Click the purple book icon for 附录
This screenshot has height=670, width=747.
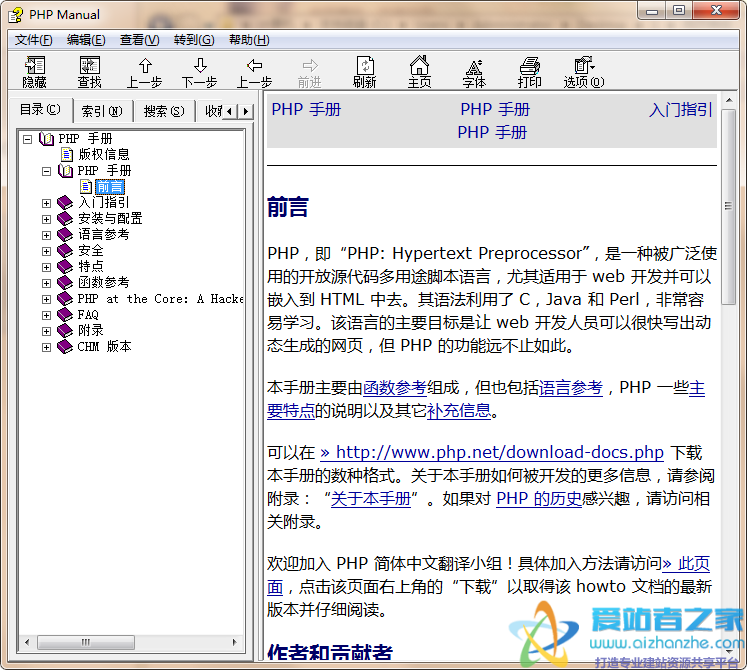tap(65, 331)
